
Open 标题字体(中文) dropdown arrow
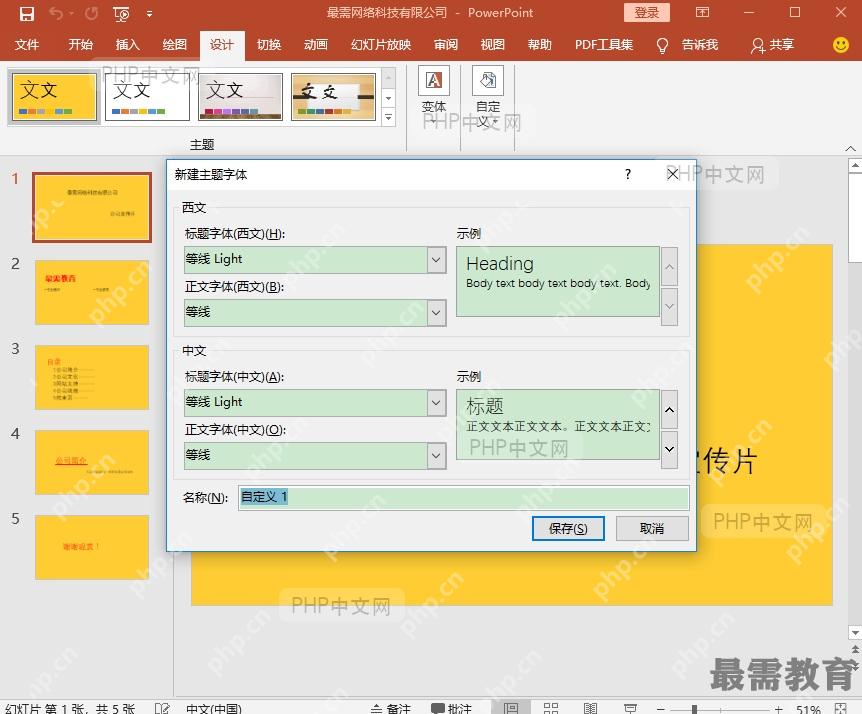pos(436,402)
